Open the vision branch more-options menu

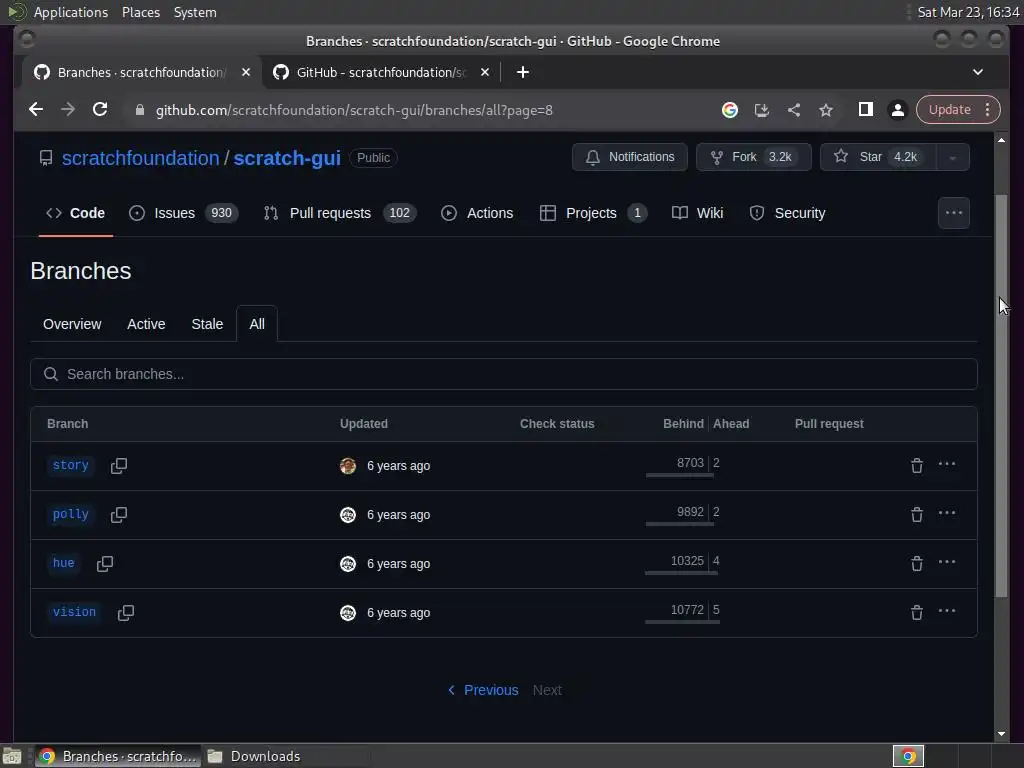click(x=947, y=611)
